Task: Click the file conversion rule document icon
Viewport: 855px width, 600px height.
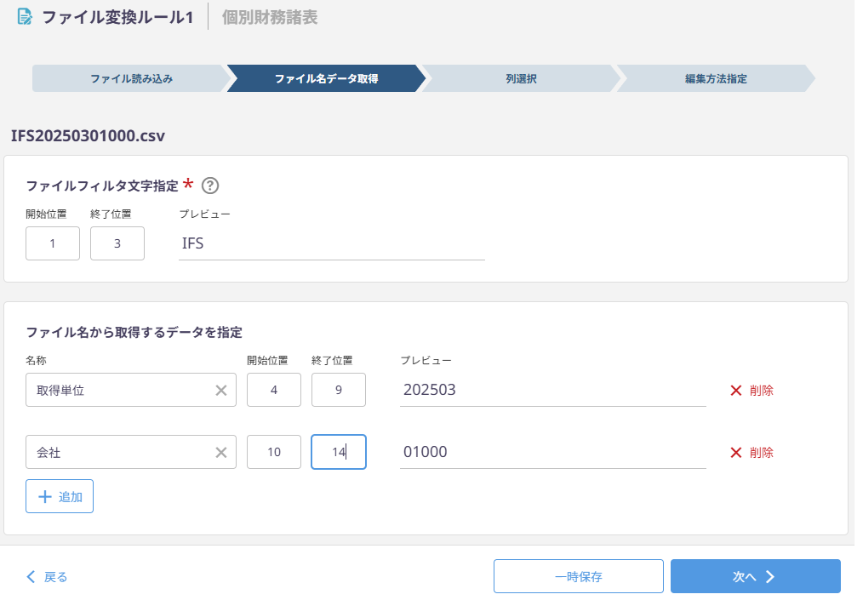Action: (25, 16)
